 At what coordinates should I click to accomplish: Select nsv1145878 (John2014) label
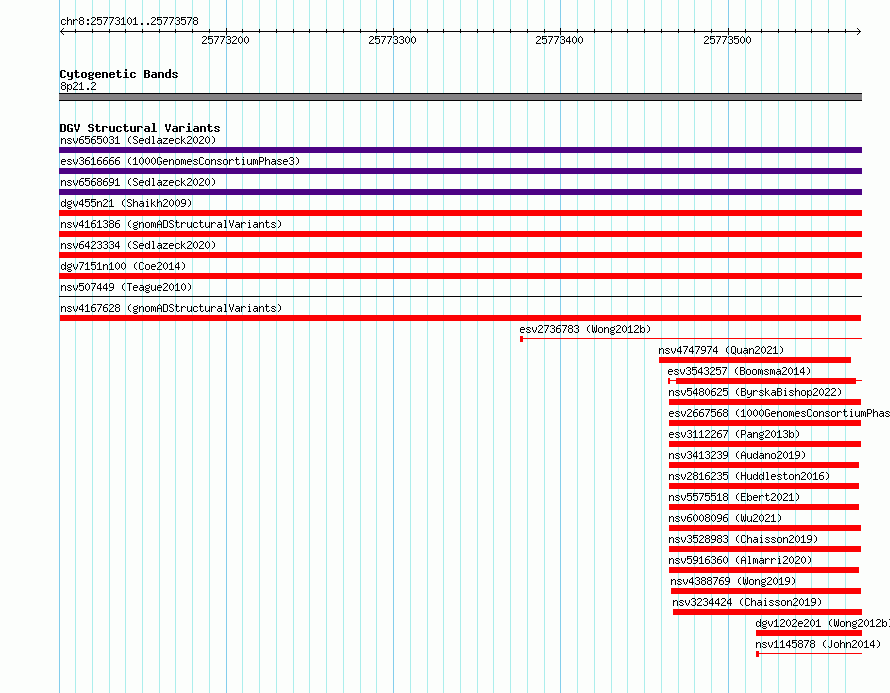point(818,644)
